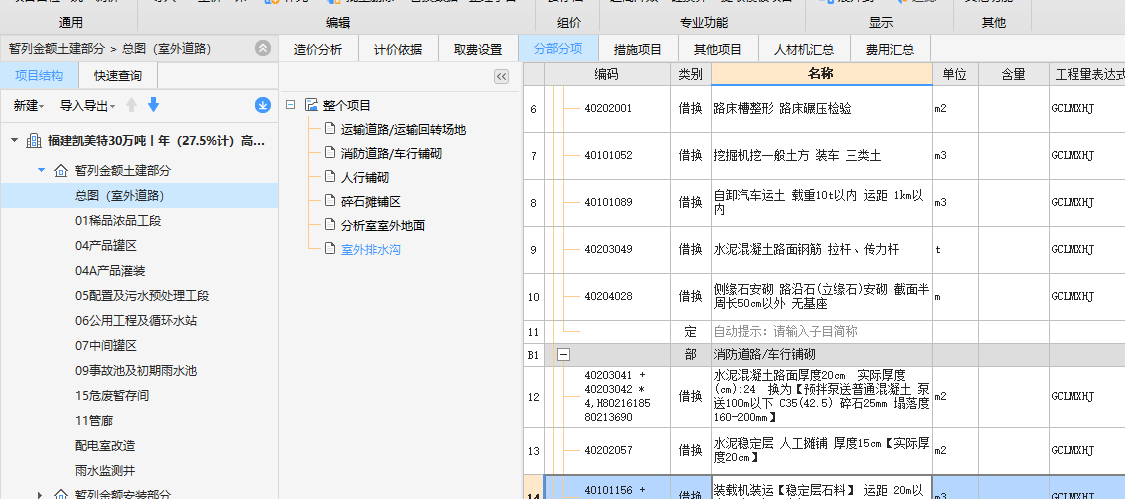Open the 费用汇总 tab
The width and height of the screenshot is (1125, 499).
[x=890, y=50]
